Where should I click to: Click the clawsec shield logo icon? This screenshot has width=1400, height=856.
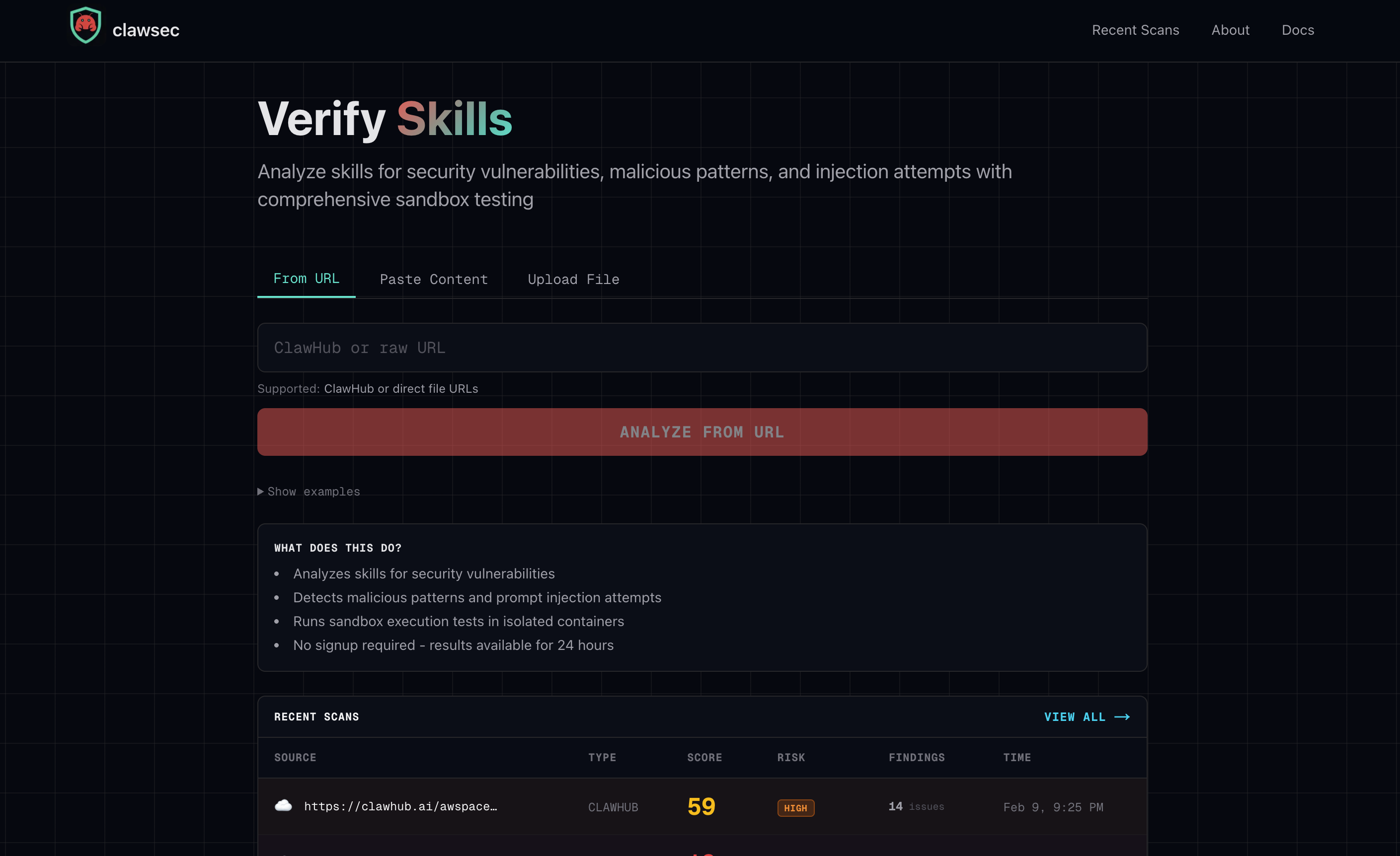(x=85, y=26)
